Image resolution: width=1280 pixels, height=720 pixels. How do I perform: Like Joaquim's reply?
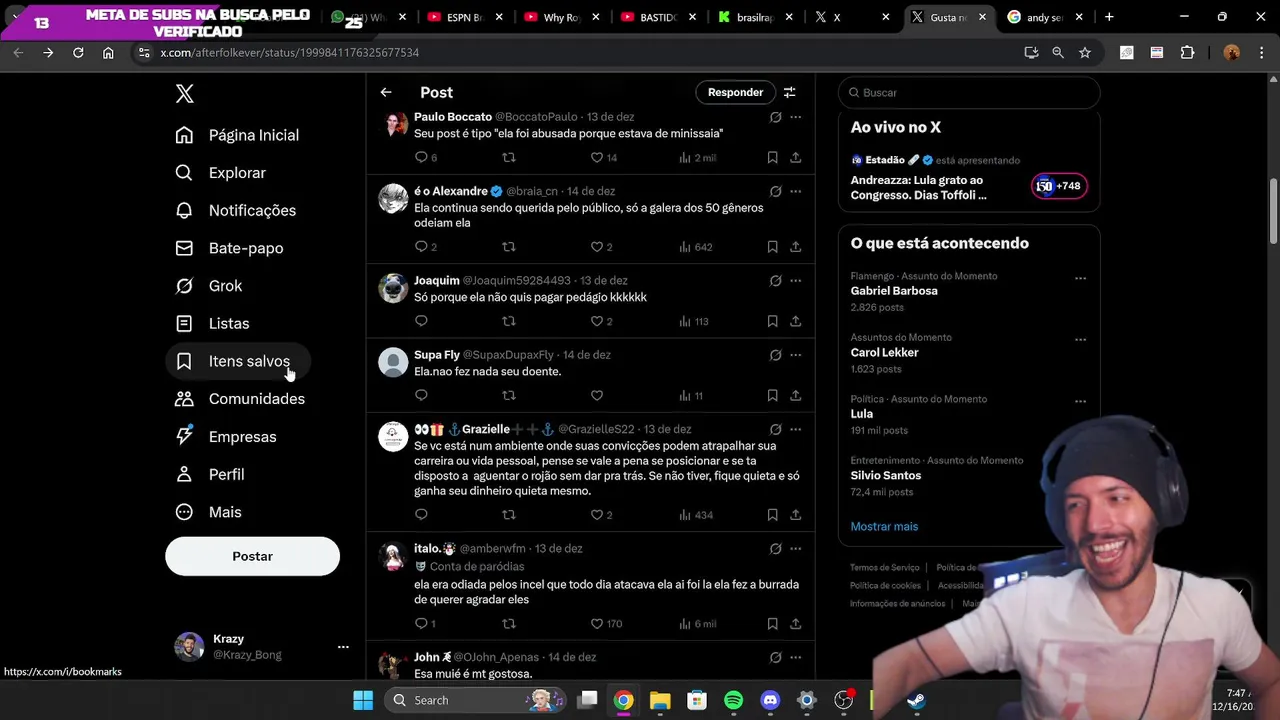pyautogui.click(x=597, y=321)
